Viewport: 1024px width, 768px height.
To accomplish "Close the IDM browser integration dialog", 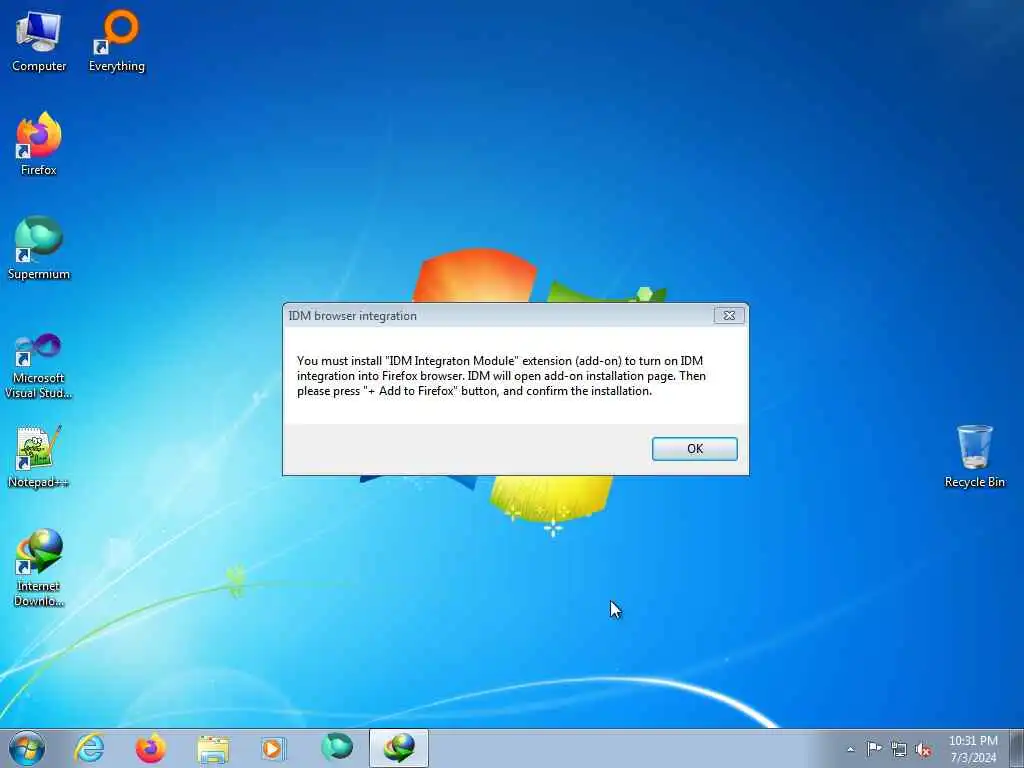I will pyautogui.click(x=729, y=315).
